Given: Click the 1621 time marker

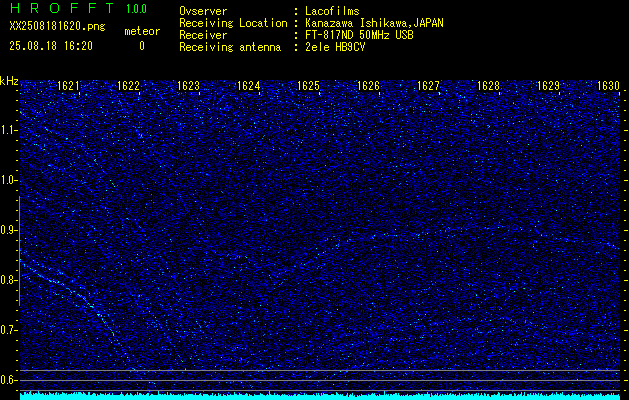Looking at the screenshot, I should click(x=69, y=86).
